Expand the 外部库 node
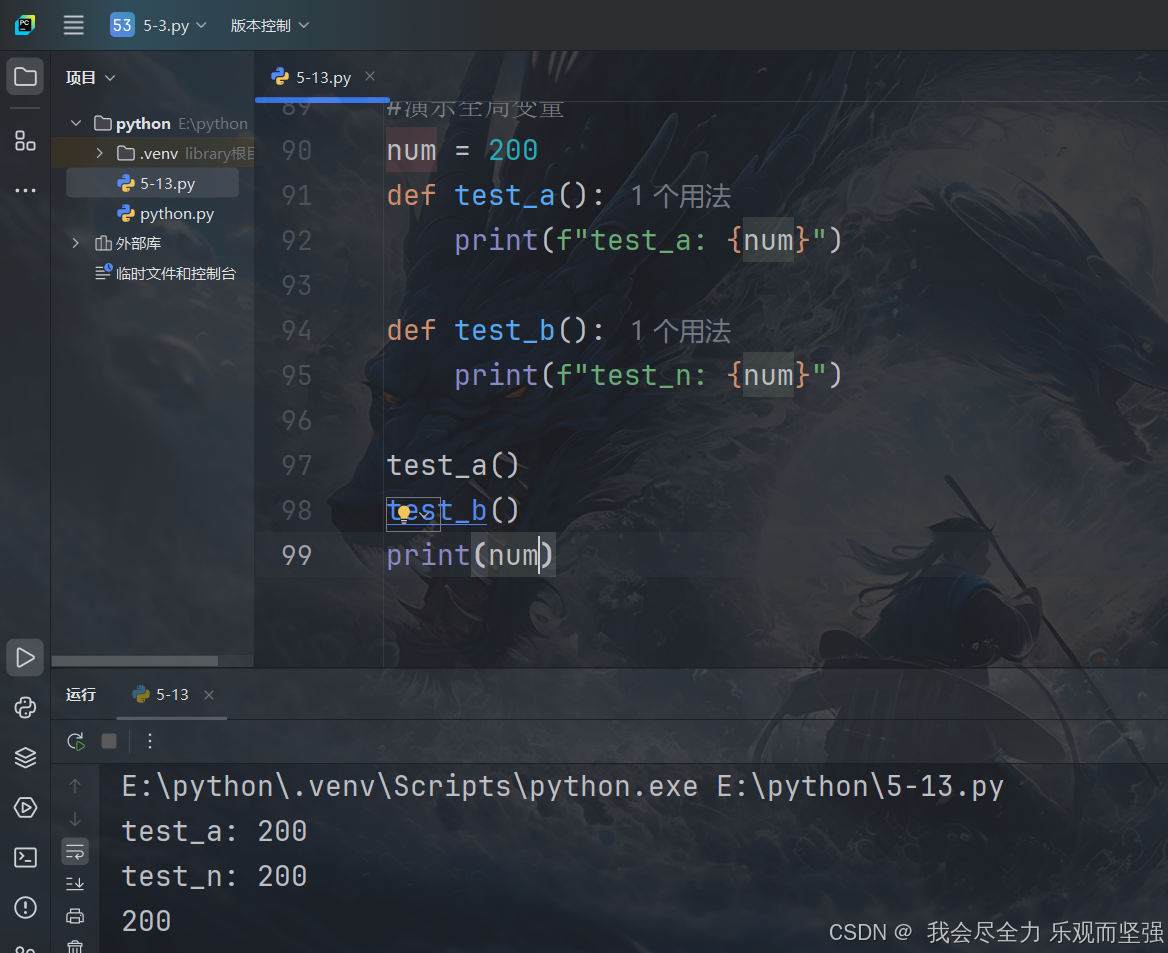 point(76,243)
